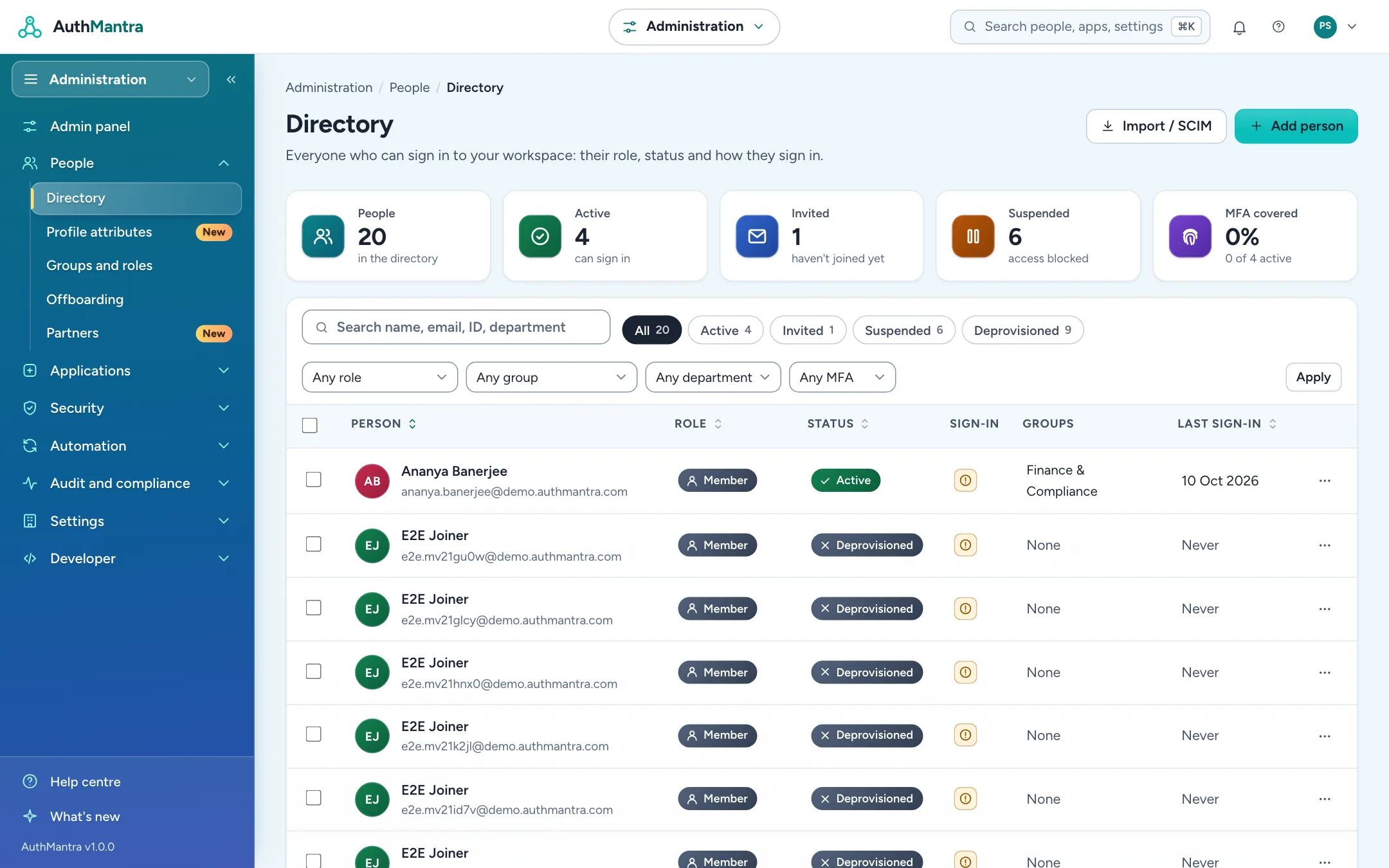
Task: Click the People stat card icon
Action: click(323, 237)
